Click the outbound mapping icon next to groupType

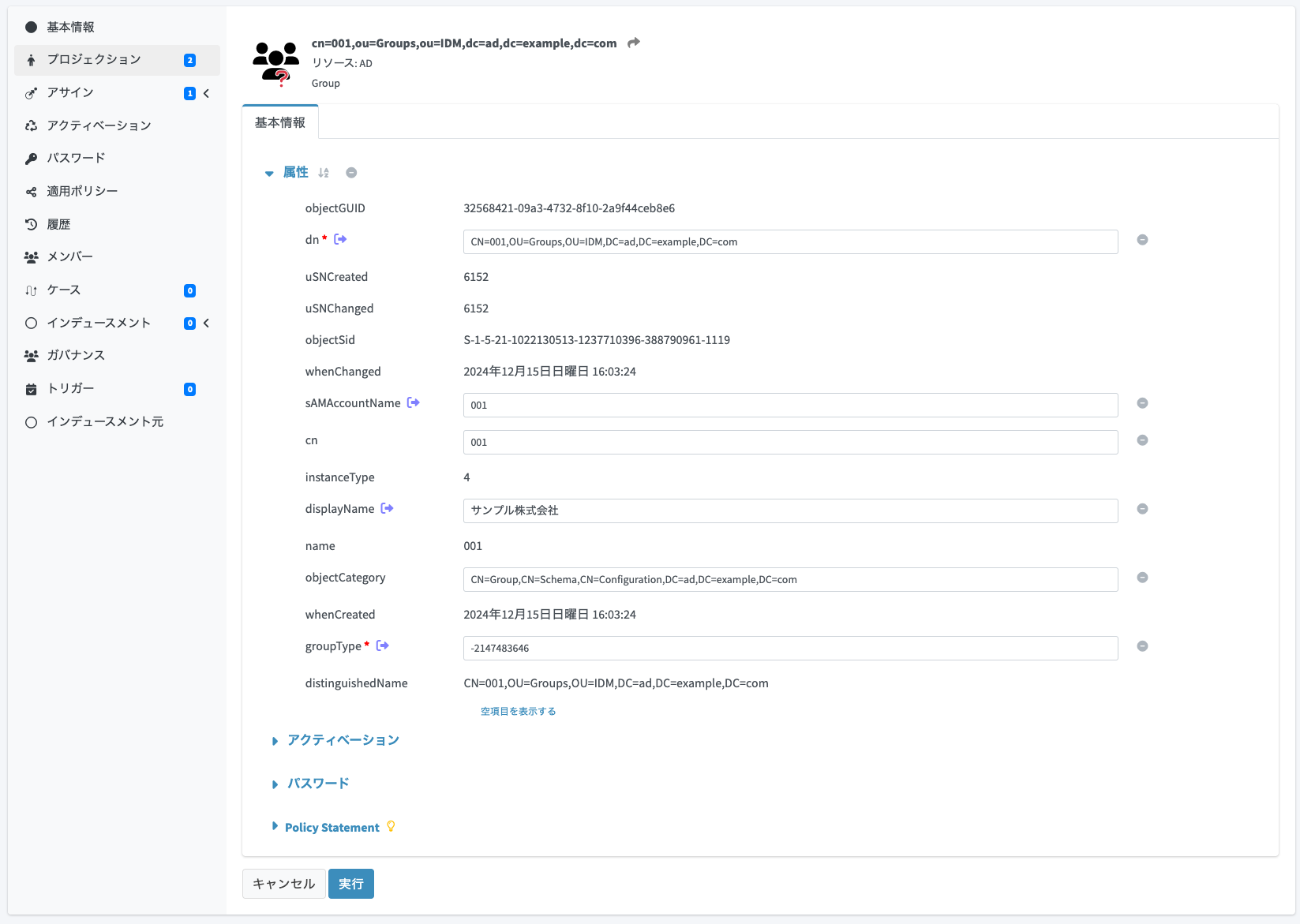click(383, 645)
